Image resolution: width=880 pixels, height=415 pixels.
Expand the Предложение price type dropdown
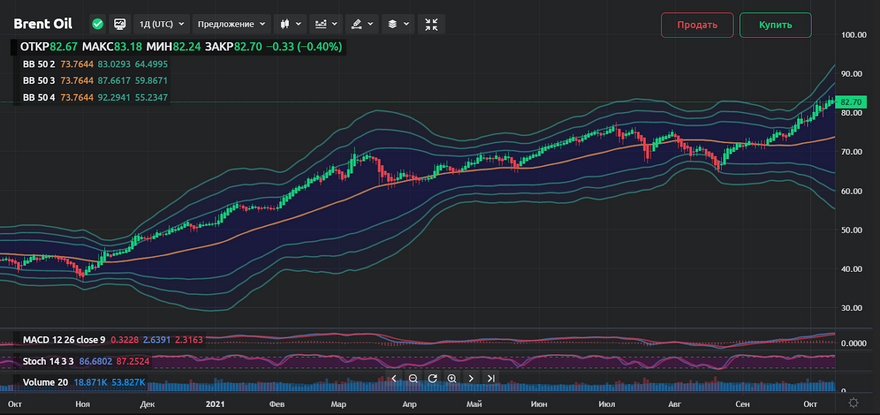pos(232,23)
